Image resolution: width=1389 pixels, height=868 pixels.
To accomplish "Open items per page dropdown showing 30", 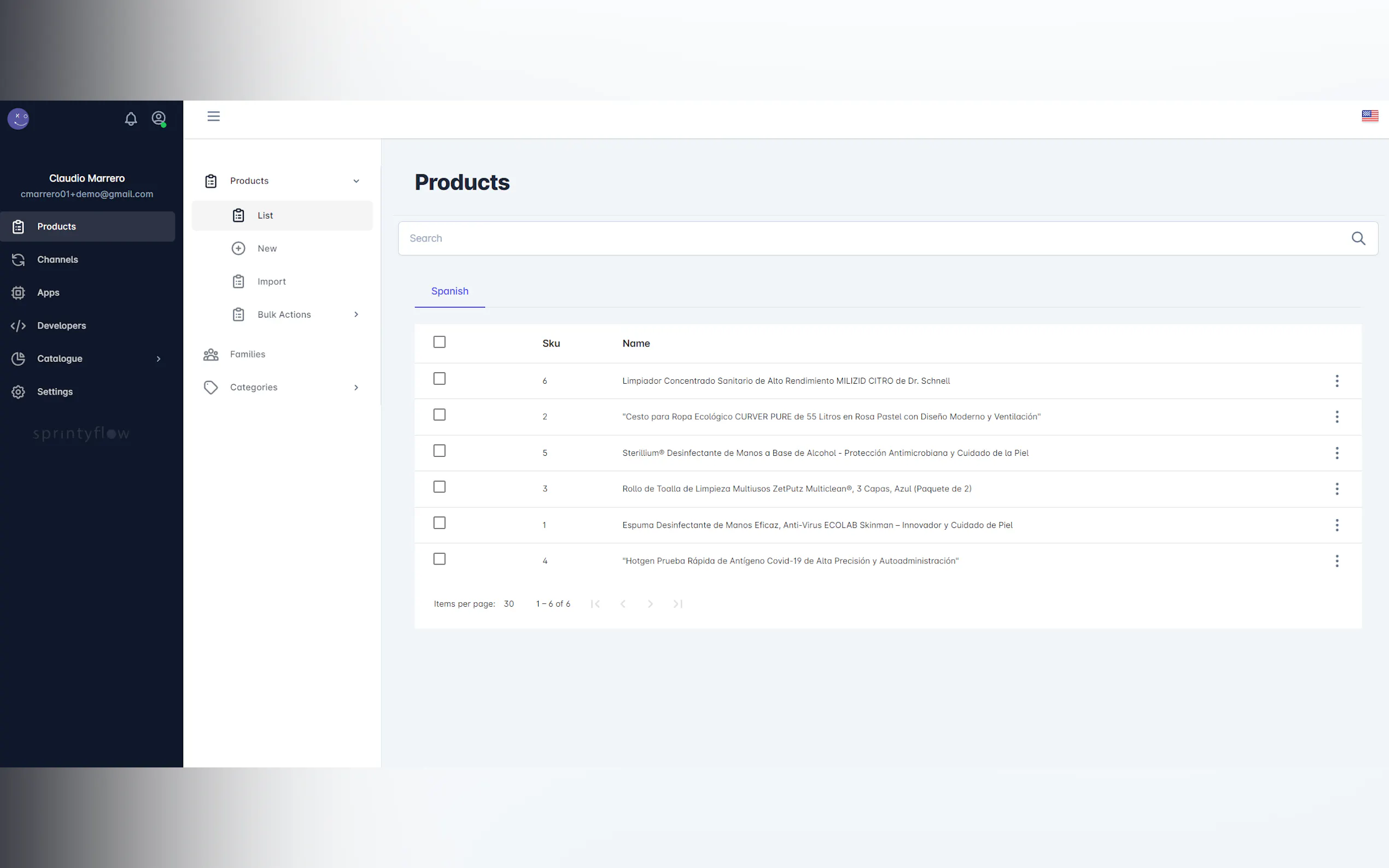I will point(509,604).
